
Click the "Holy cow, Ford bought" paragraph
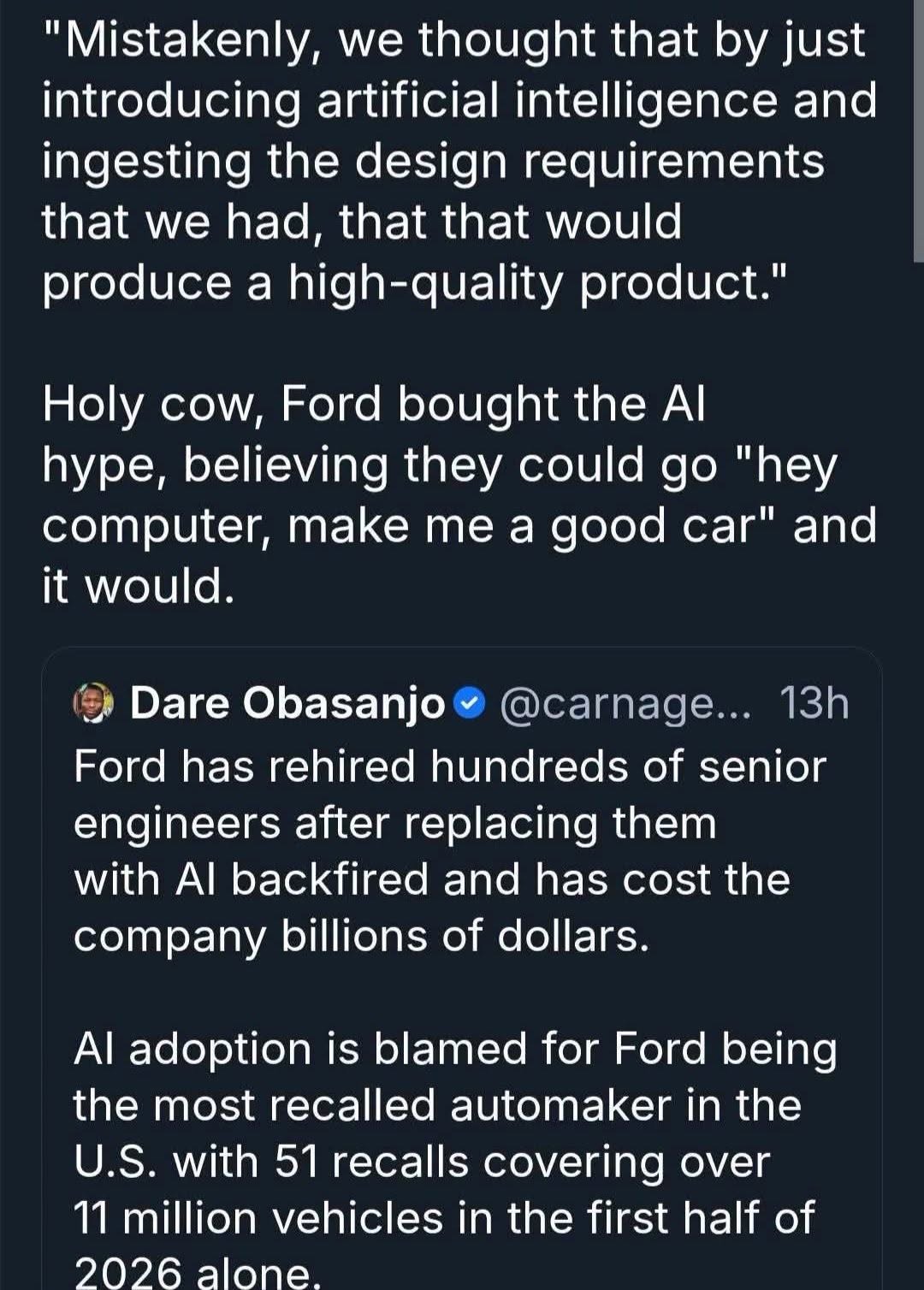coord(459,494)
